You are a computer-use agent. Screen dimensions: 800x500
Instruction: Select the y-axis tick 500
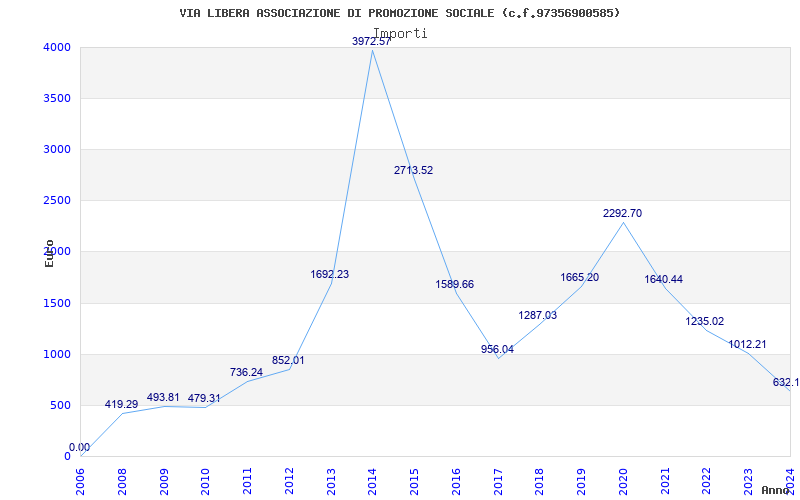[x=59, y=406]
